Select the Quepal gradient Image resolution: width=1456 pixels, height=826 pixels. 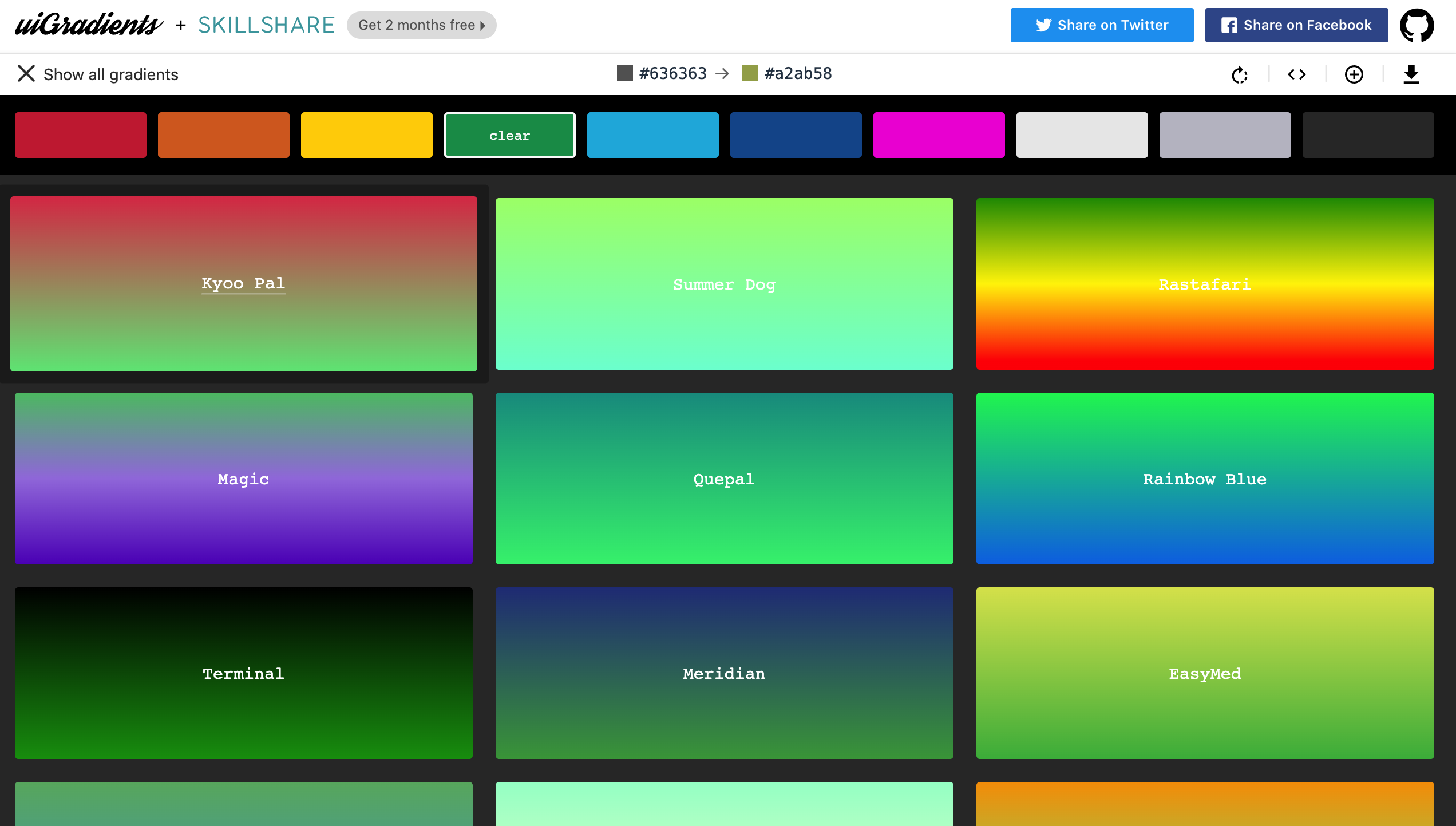(x=724, y=479)
